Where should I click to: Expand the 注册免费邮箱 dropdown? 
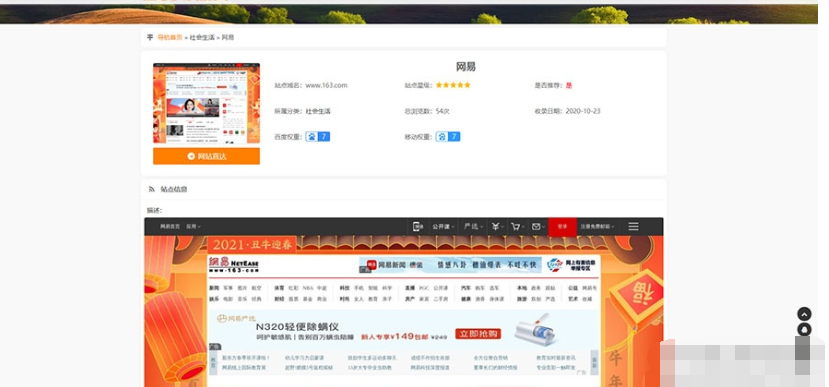[x=597, y=226]
